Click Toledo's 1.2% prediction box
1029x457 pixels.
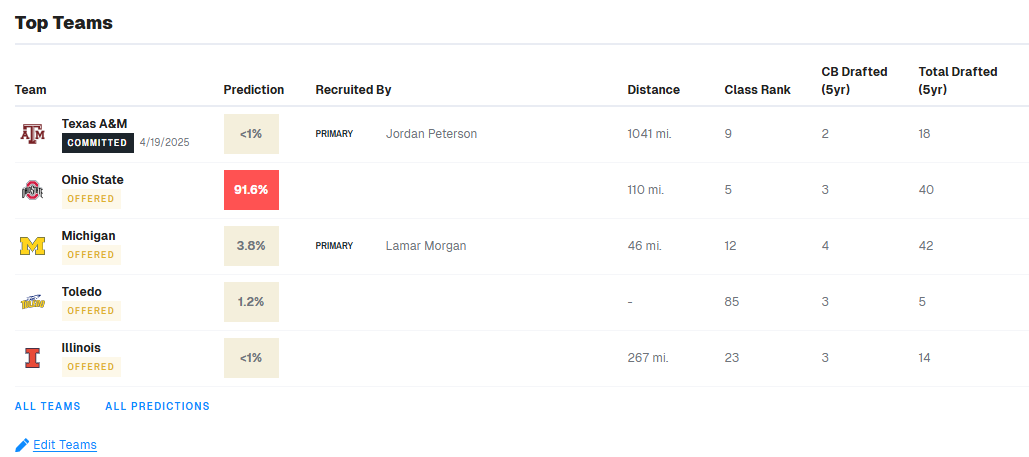[x=251, y=302]
